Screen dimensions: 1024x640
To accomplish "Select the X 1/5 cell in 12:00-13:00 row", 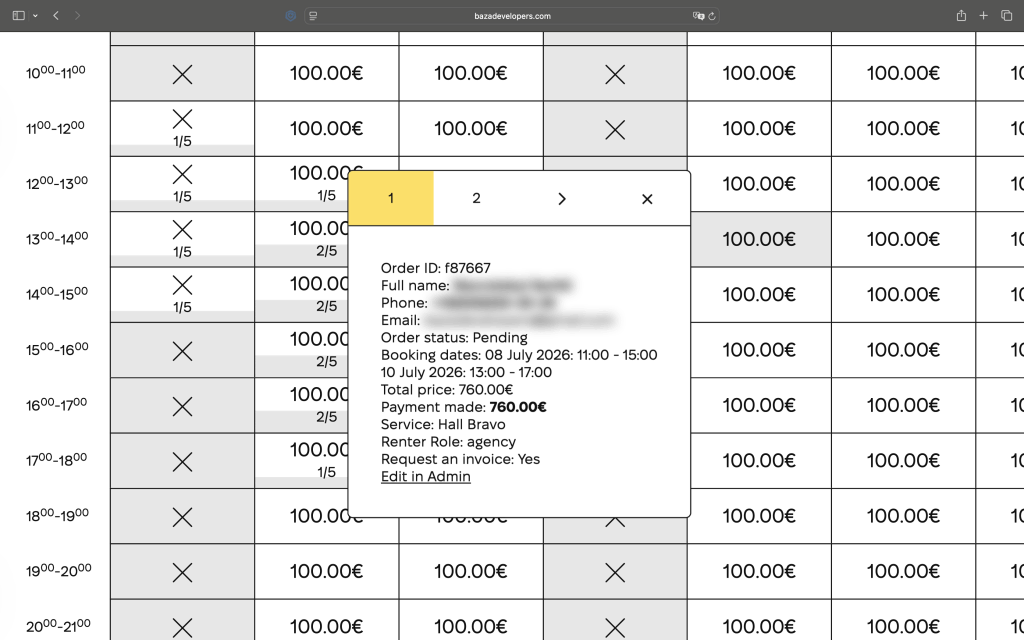I will pos(182,184).
